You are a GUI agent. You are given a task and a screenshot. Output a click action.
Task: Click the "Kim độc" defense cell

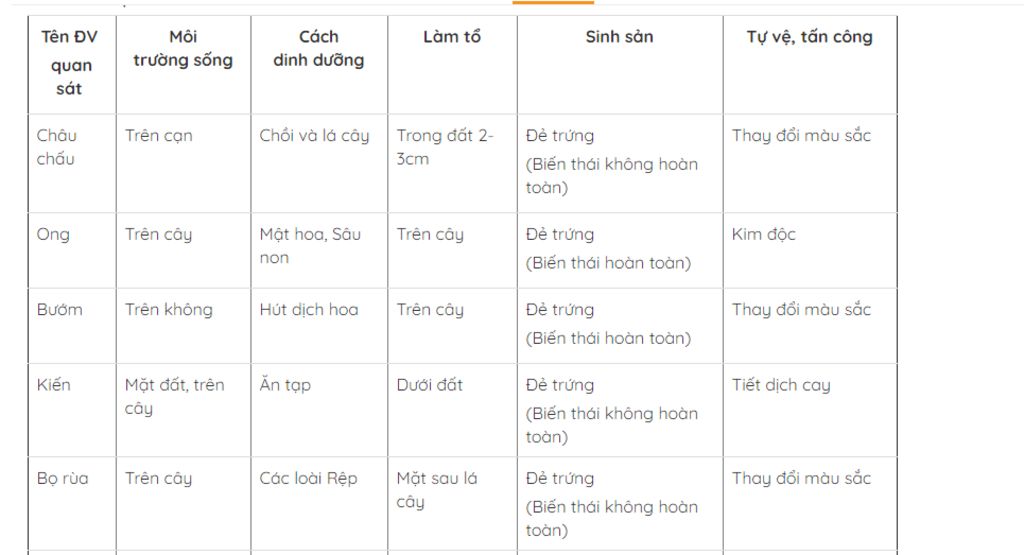(764, 234)
